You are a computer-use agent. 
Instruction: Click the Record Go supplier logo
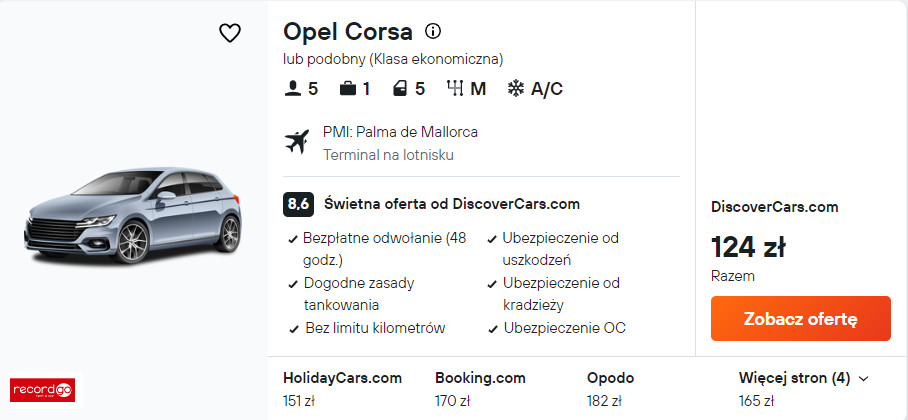[42, 390]
